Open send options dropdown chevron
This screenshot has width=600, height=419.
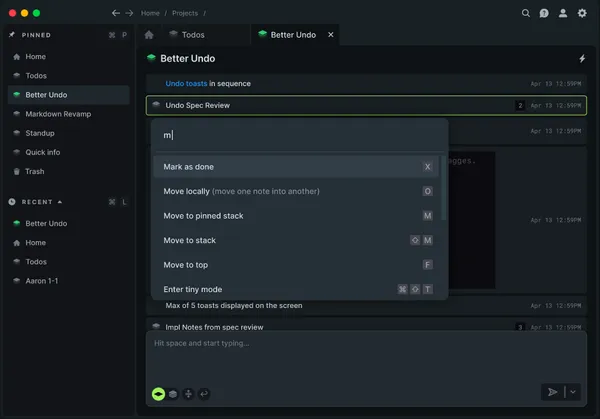click(x=573, y=392)
